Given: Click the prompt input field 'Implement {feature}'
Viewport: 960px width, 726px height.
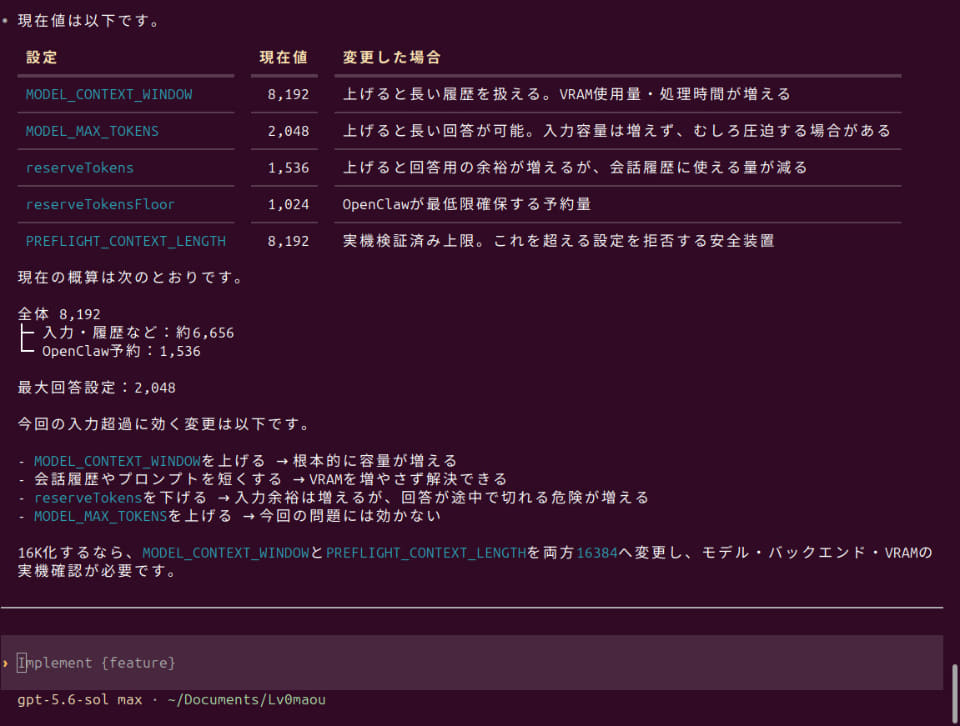Looking at the screenshot, I should [x=471, y=662].
